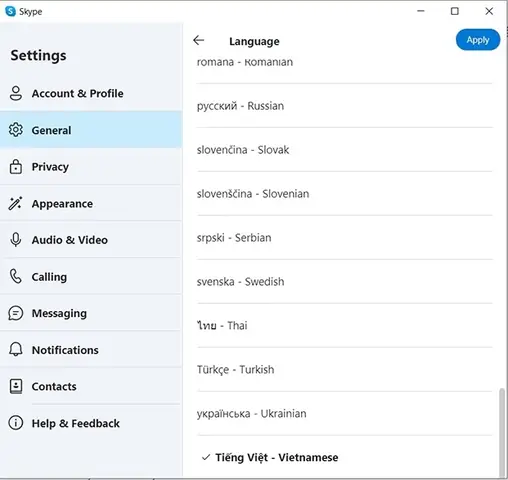The width and height of the screenshot is (508, 480).
Task: Open Privacy settings section
Action: point(91,166)
